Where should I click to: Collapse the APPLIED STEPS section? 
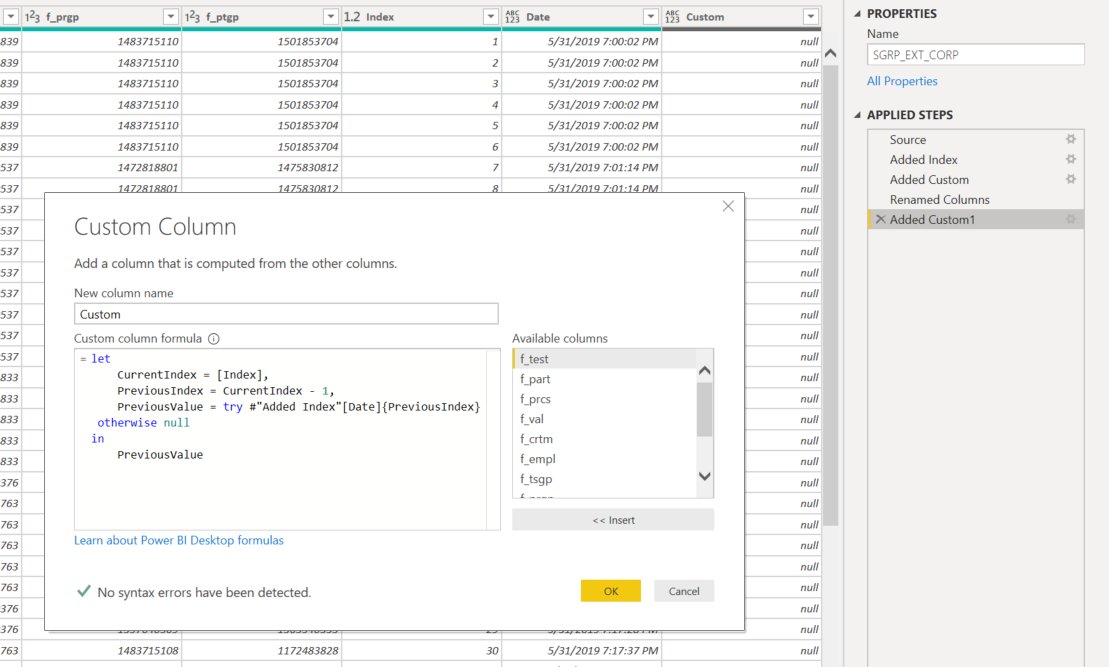[857, 115]
